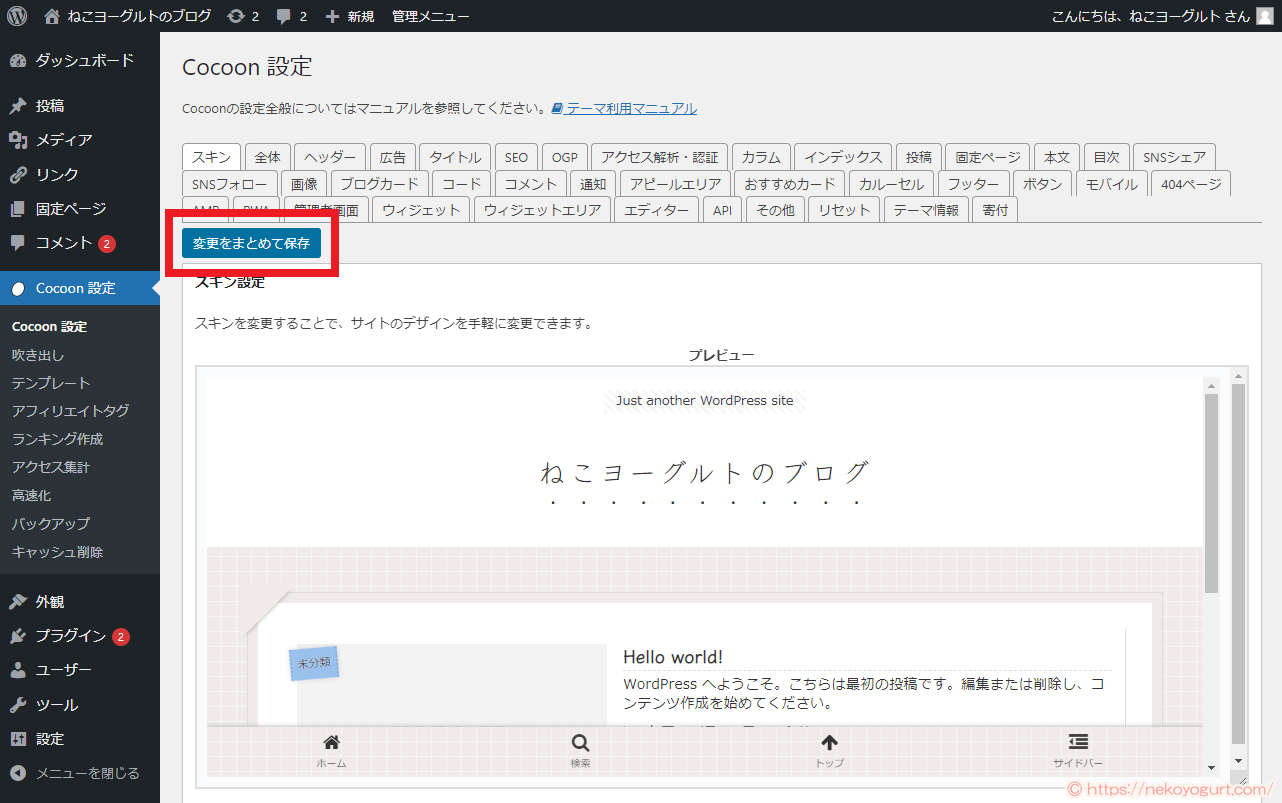This screenshot has height=803, width=1282.
Task: Click the Cocoon 設定 circle icon in sidebar
Action: pyautogui.click(x=20, y=287)
